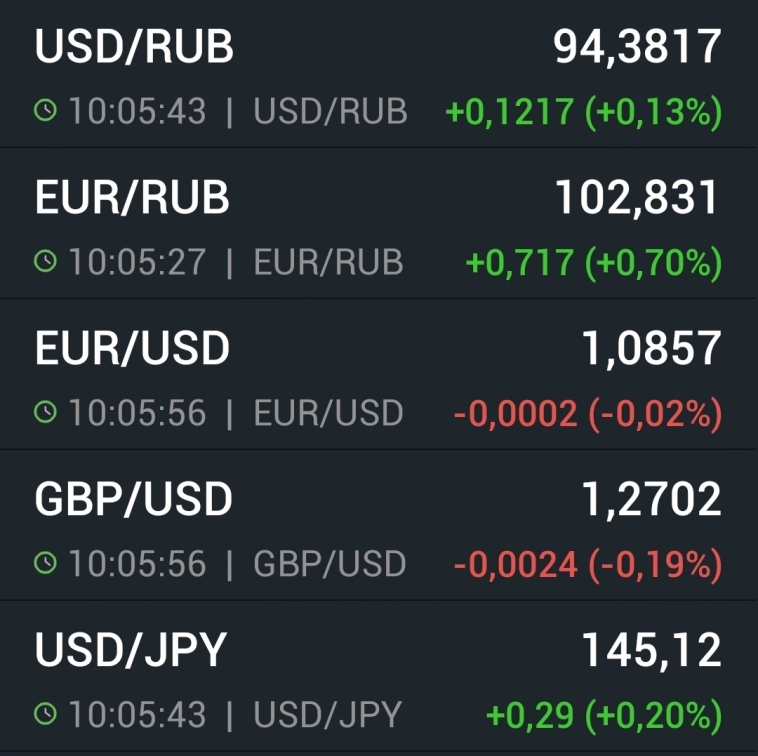Click the green change +0,1217 (+0,13%)

[x=583, y=112]
